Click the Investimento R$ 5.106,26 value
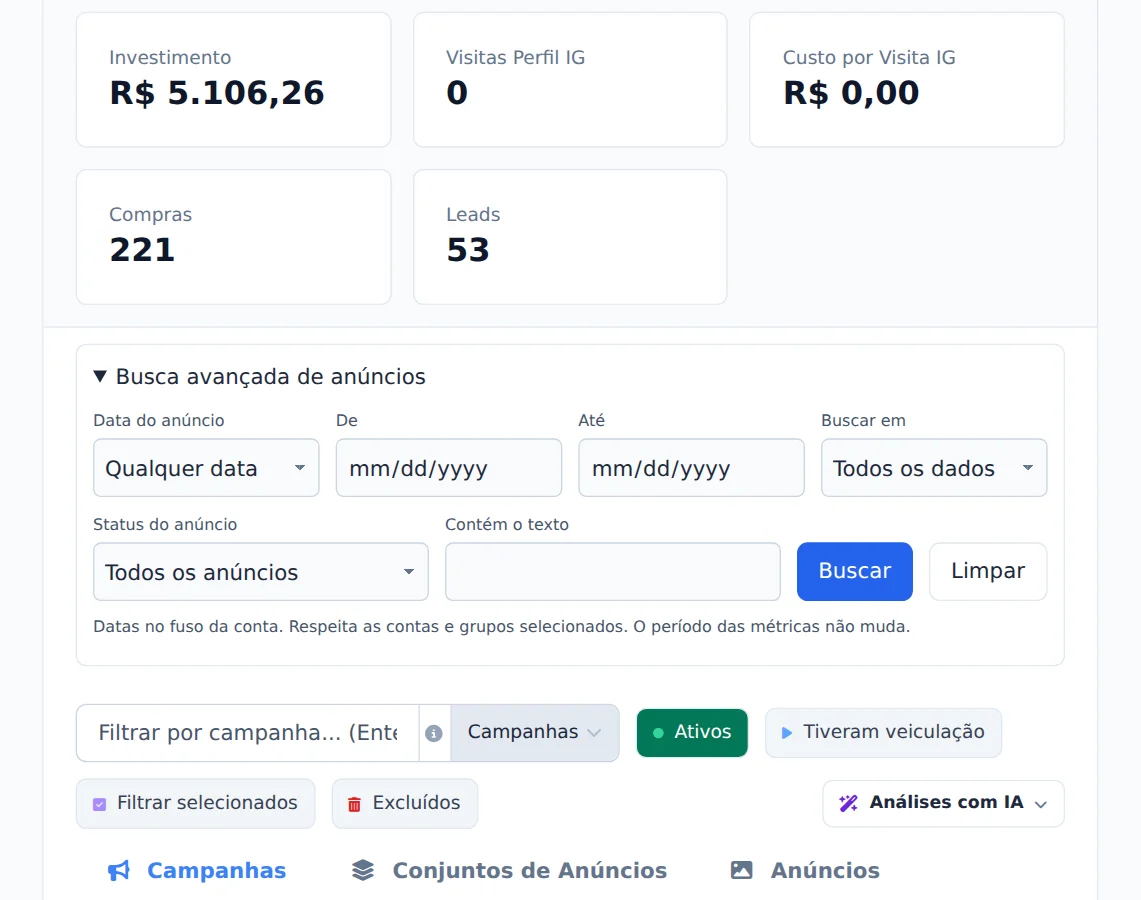The width and height of the screenshot is (1141, 900). [x=217, y=93]
